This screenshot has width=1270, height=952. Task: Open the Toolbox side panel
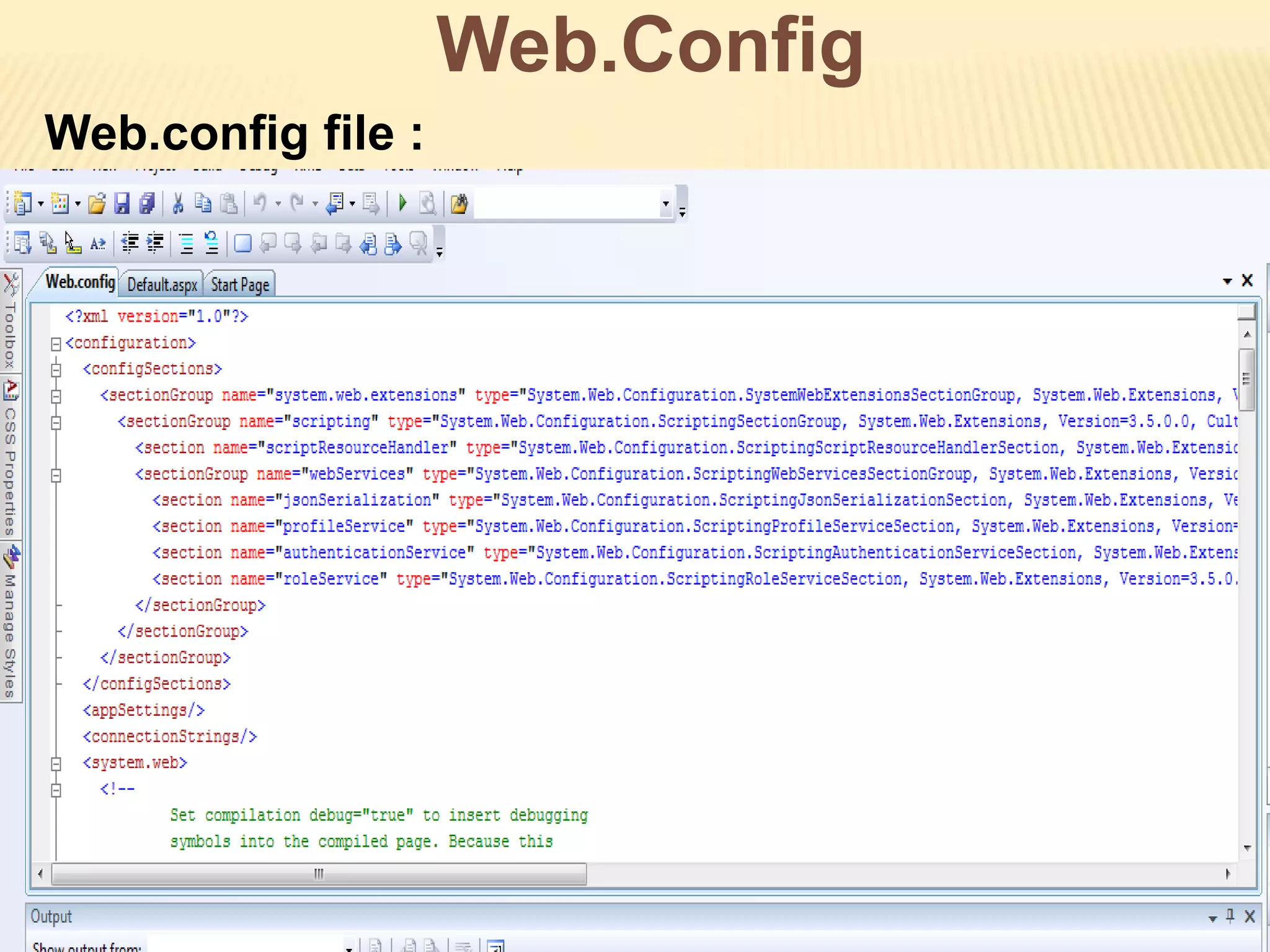11,321
